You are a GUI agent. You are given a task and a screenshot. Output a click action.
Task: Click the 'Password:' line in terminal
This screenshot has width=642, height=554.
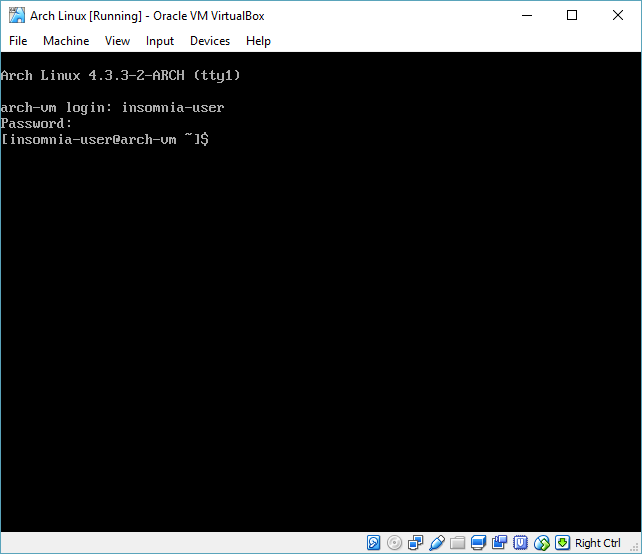pyautogui.click(x=36, y=123)
